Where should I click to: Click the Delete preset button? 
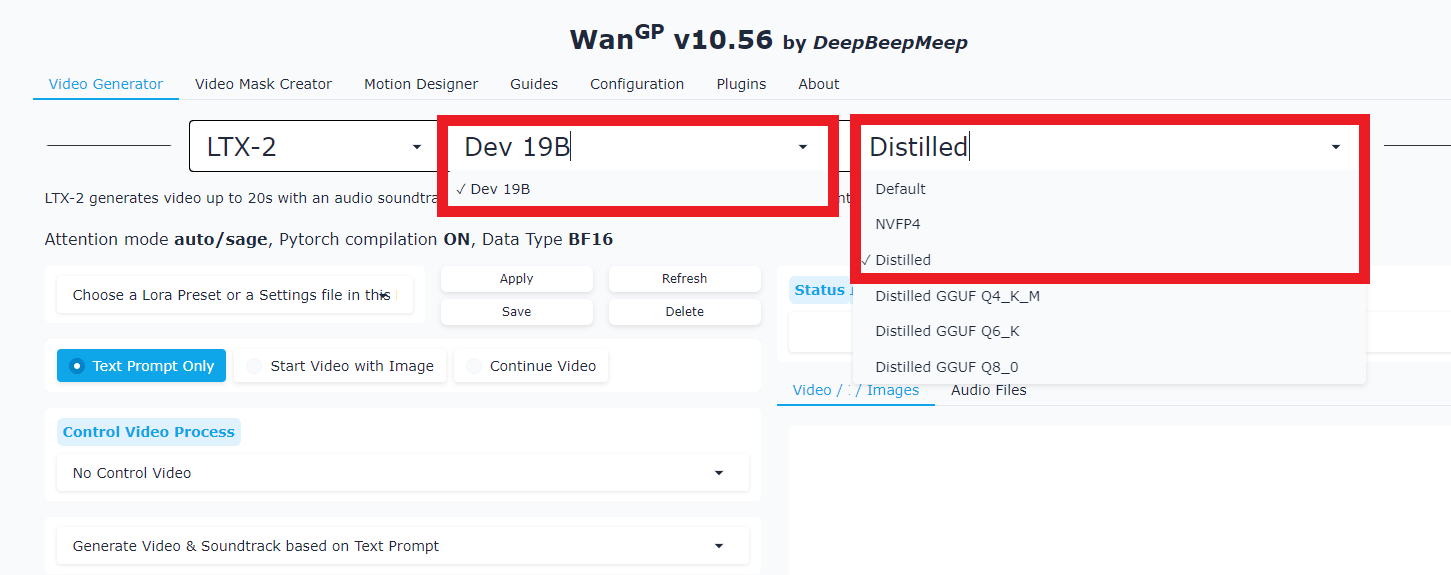pyautogui.click(x=684, y=312)
